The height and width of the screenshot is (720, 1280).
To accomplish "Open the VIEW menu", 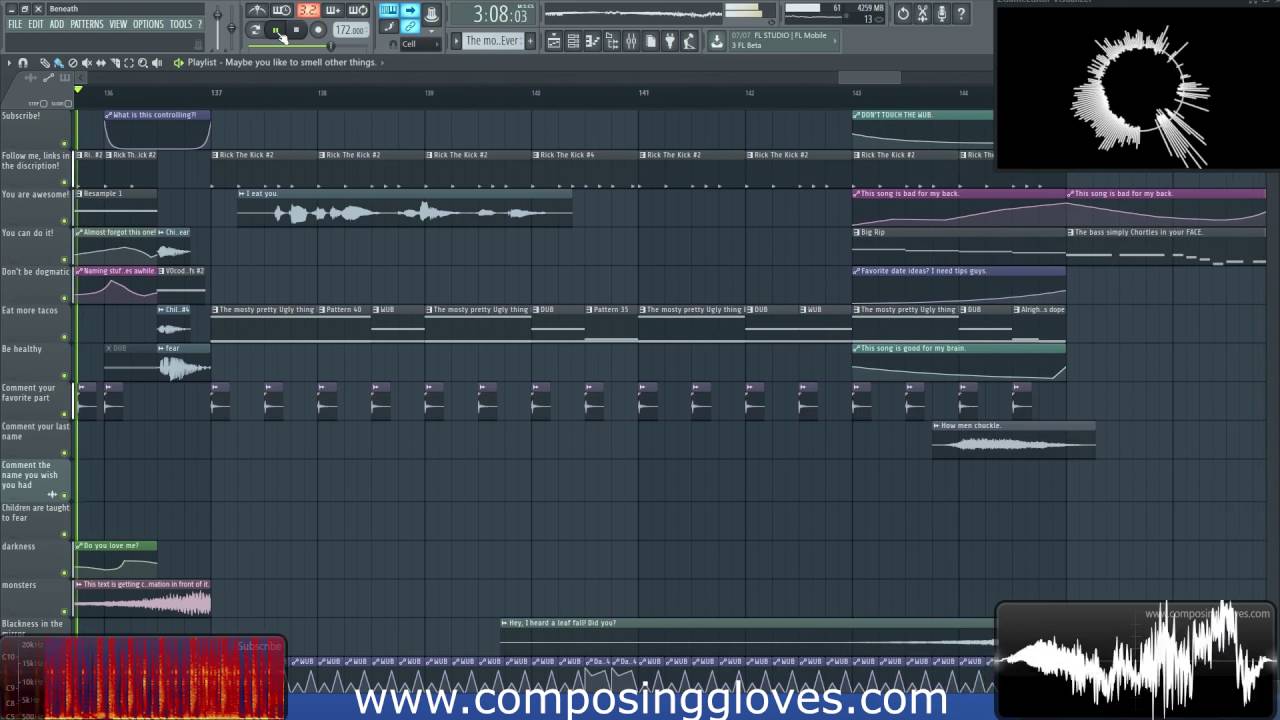I will point(118,24).
